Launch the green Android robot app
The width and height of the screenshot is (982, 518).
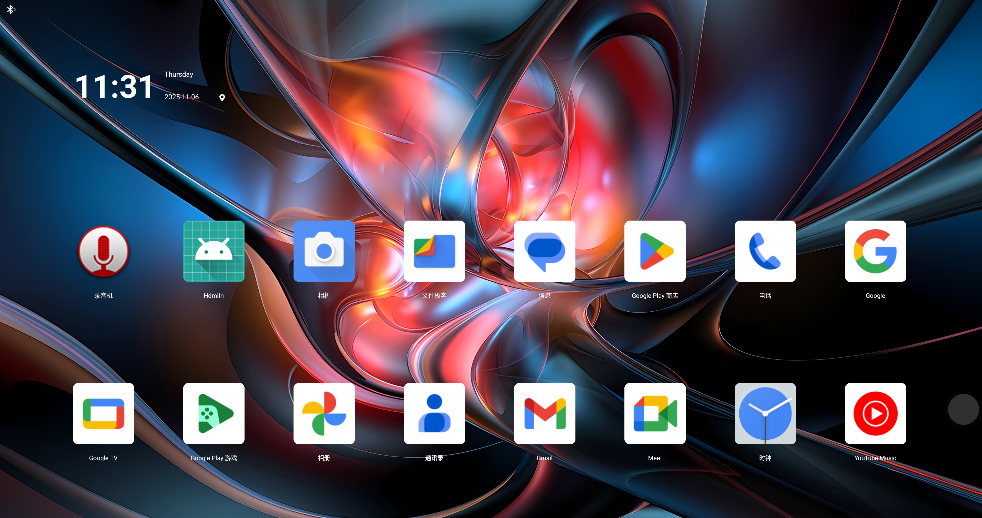(214, 251)
